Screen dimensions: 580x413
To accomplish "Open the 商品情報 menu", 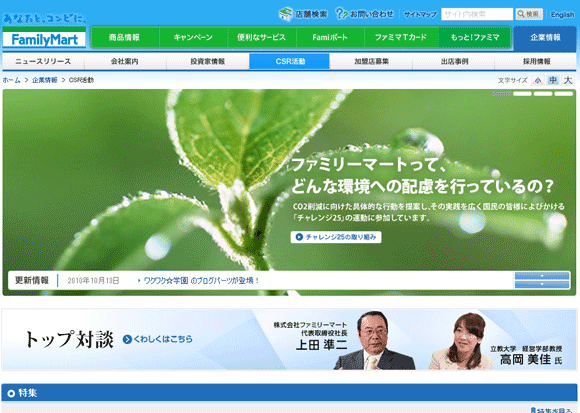I will (x=125, y=37).
